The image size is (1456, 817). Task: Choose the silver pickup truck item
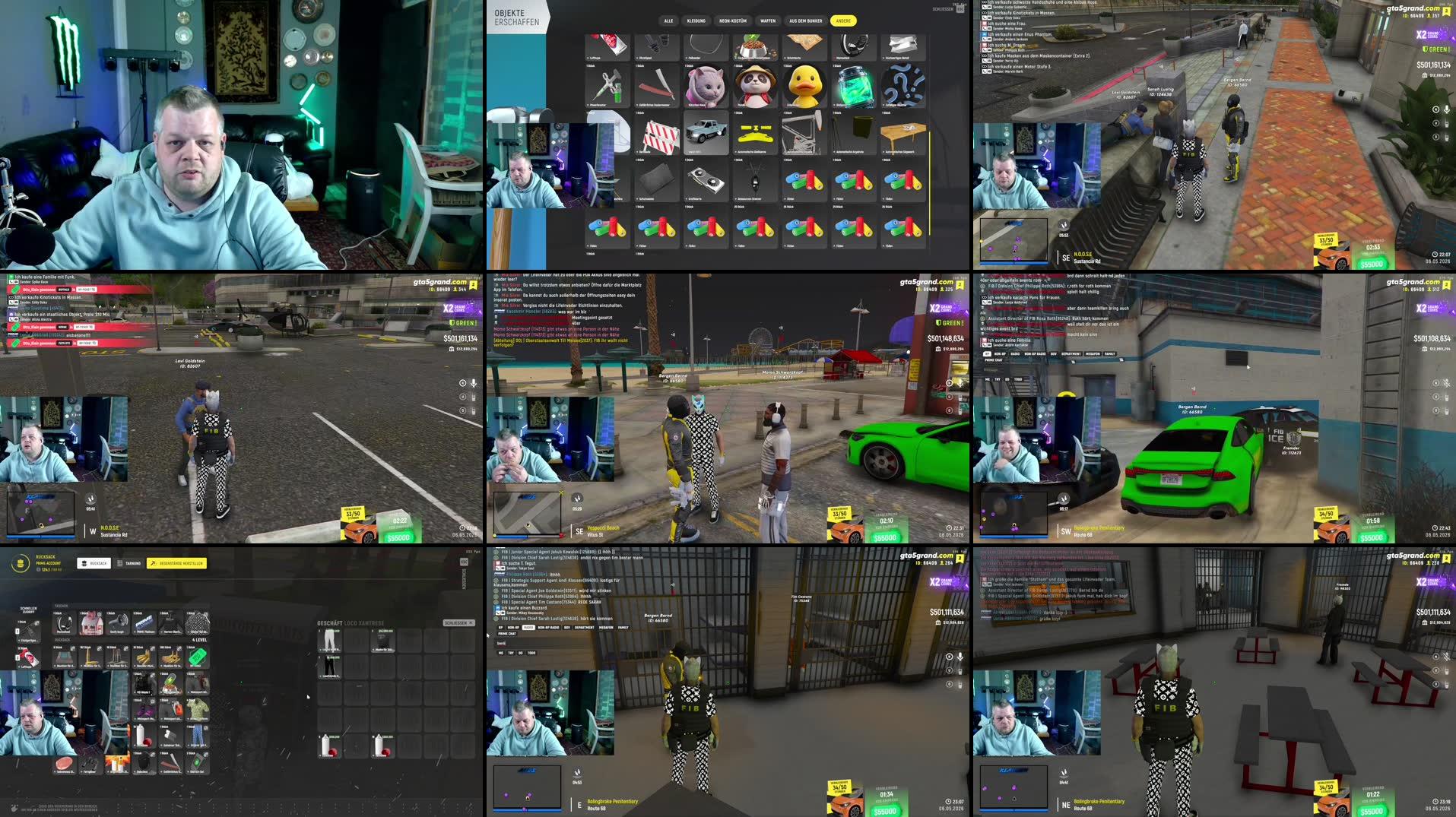click(x=706, y=135)
